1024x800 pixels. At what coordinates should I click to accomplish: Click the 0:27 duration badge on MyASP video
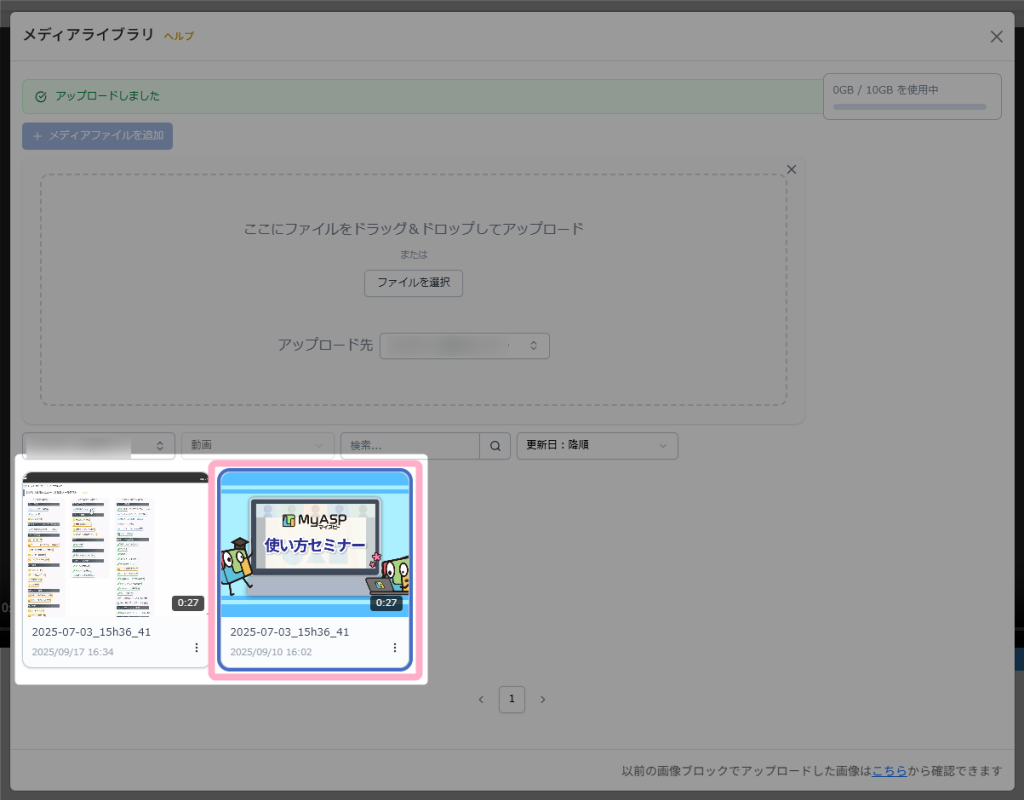(x=385, y=603)
